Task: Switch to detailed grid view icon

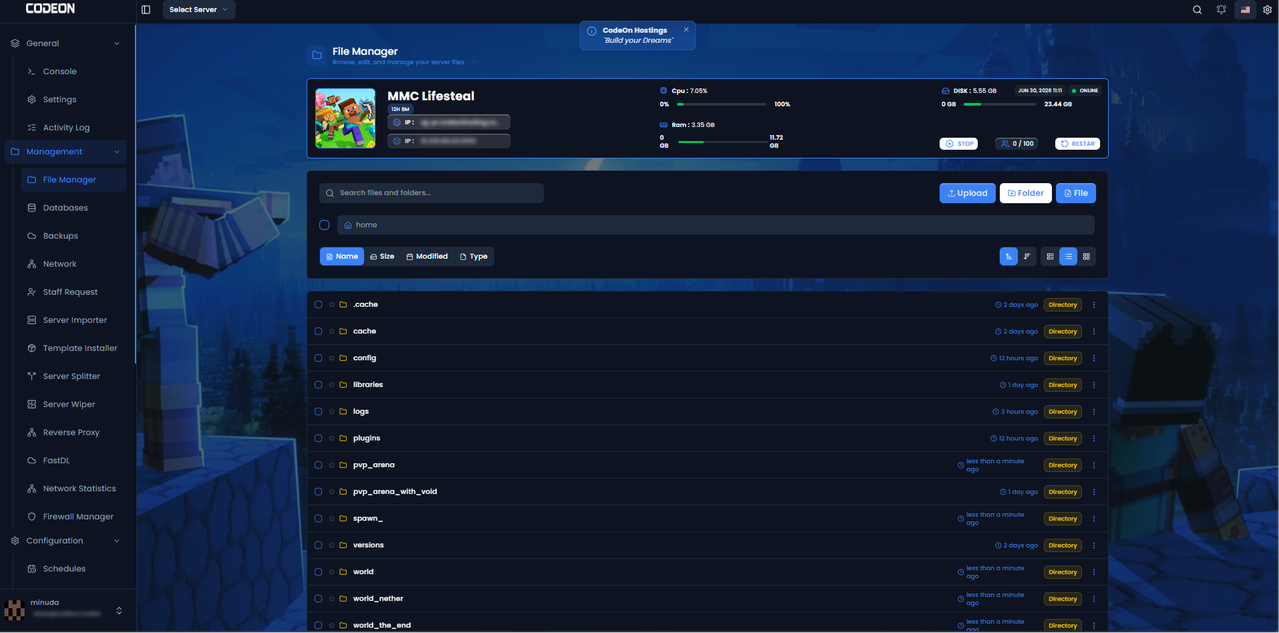Action: (x=1050, y=257)
